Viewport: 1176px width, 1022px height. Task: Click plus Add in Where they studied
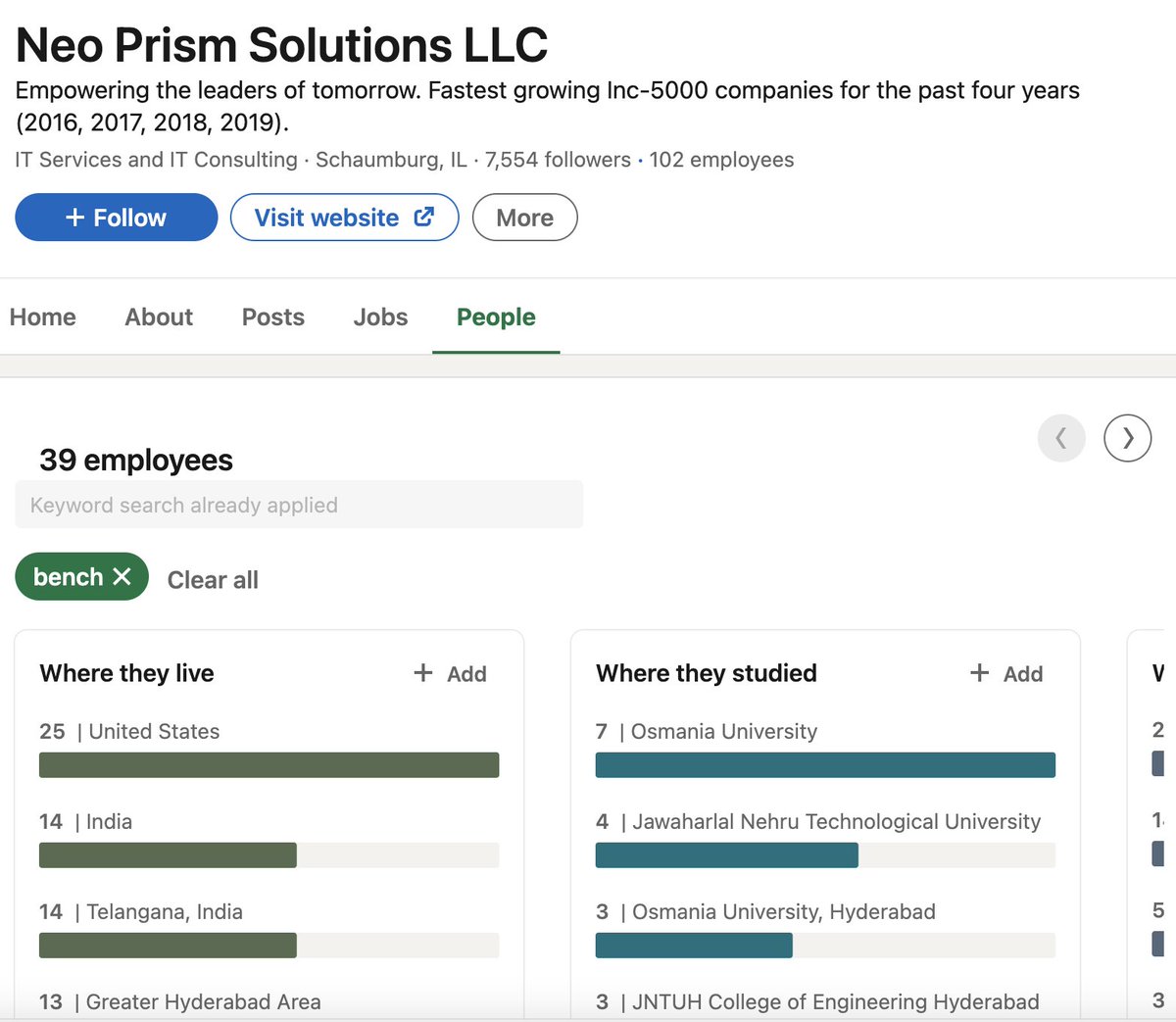coord(1006,673)
